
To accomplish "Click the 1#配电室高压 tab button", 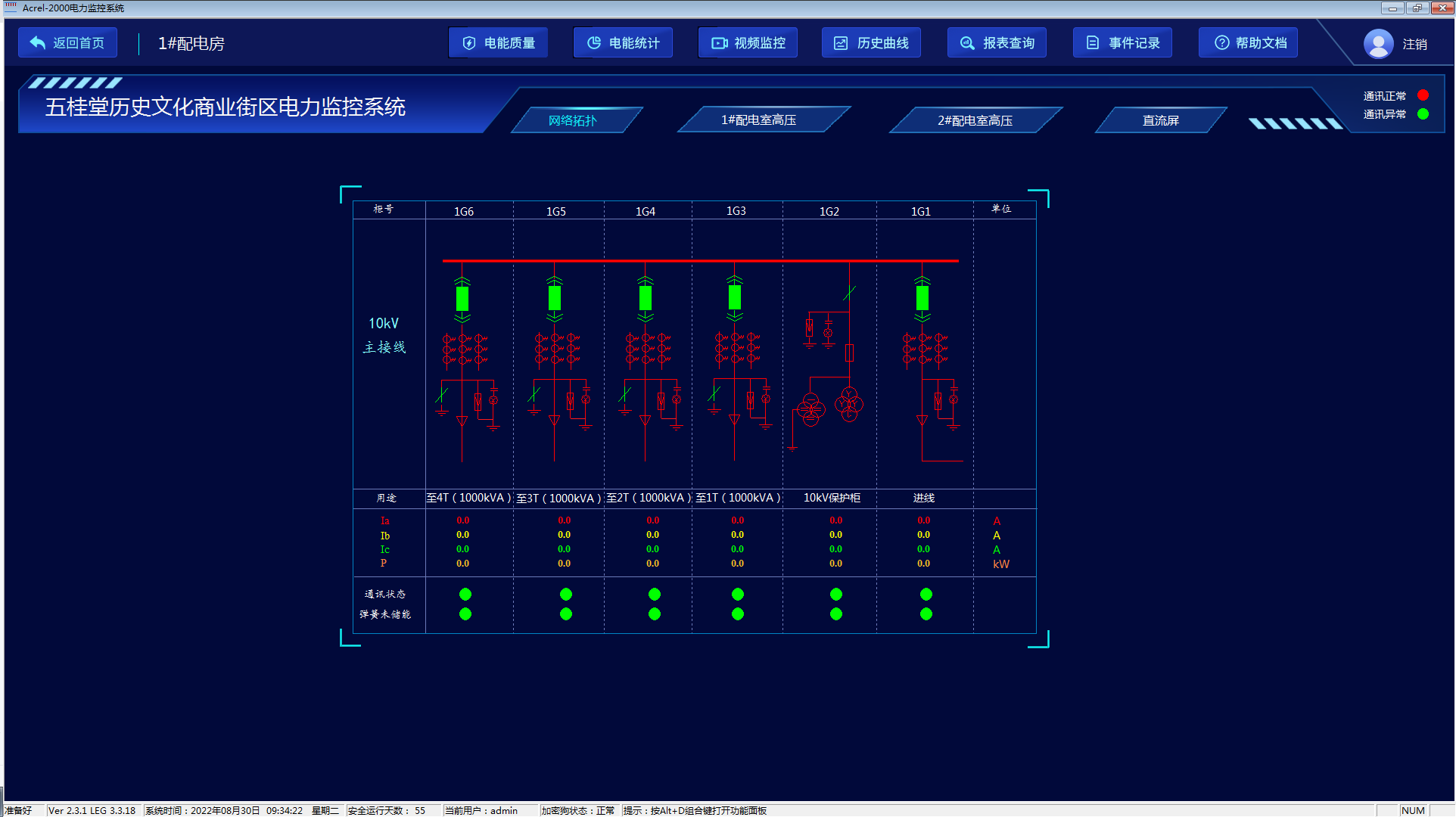I will point(758,120).
